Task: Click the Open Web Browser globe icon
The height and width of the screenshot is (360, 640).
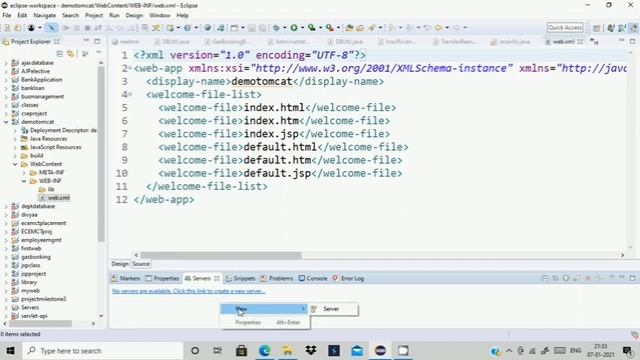Action: click(x=207, y=28)
